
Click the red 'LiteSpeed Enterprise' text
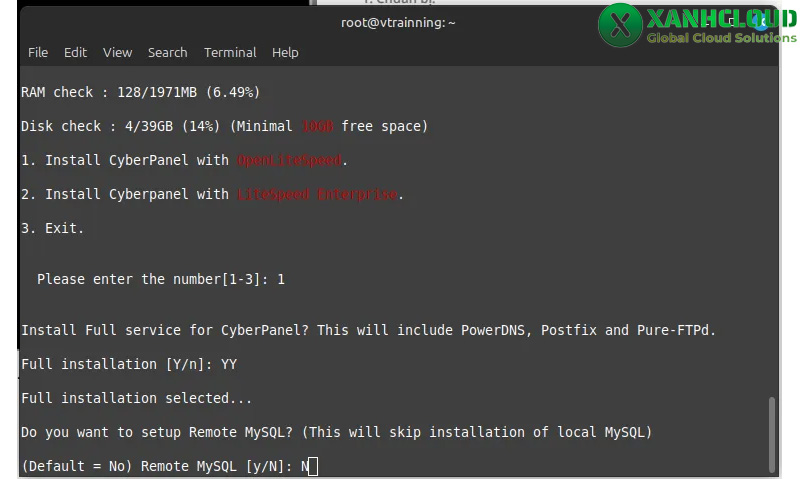tap(317, 194)
